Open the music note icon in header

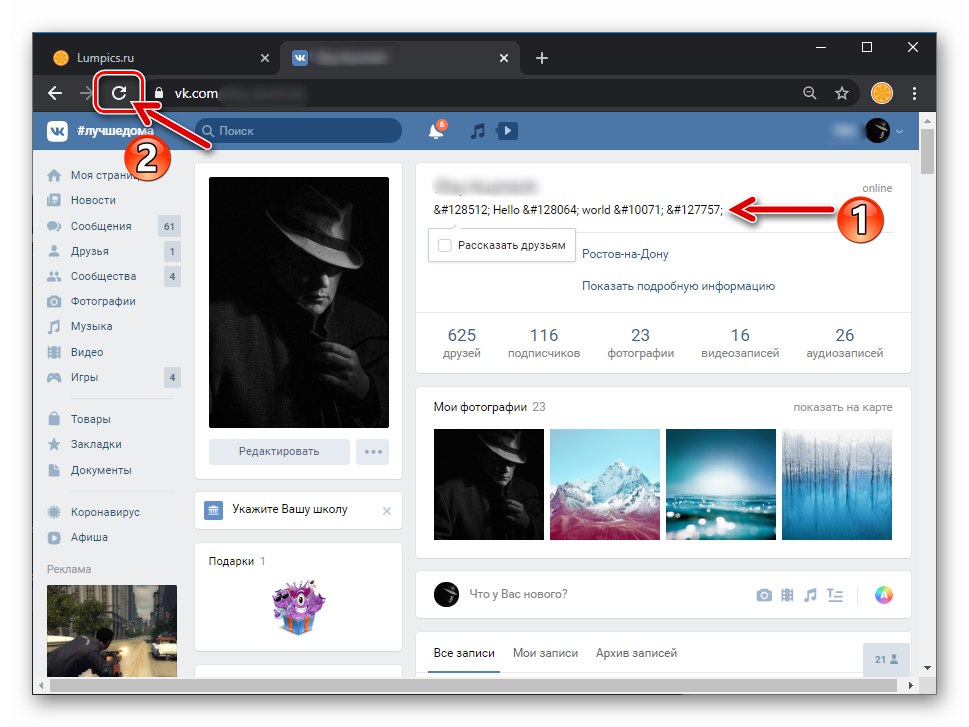(x=477, y=131)
